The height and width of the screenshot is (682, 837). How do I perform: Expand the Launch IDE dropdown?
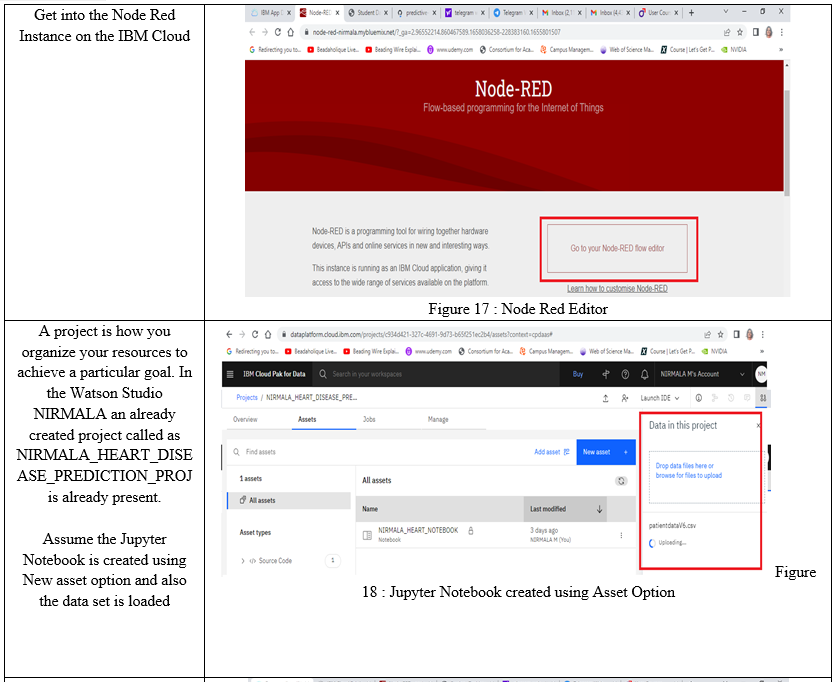click(660, 398)
